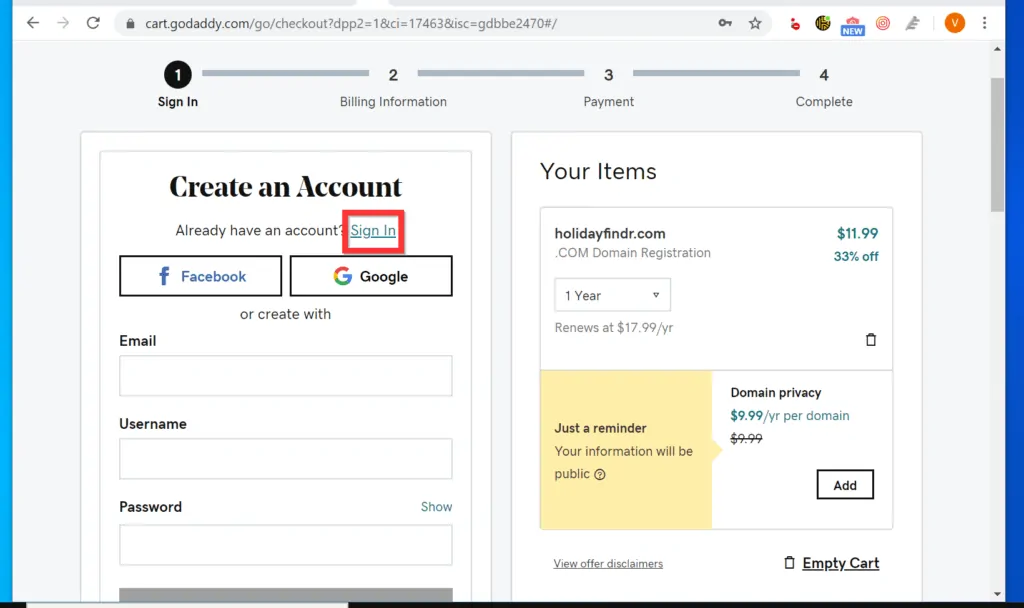Click the 'Domain privacy' title
Viewport: 1024px width, 608px height.
776,392
